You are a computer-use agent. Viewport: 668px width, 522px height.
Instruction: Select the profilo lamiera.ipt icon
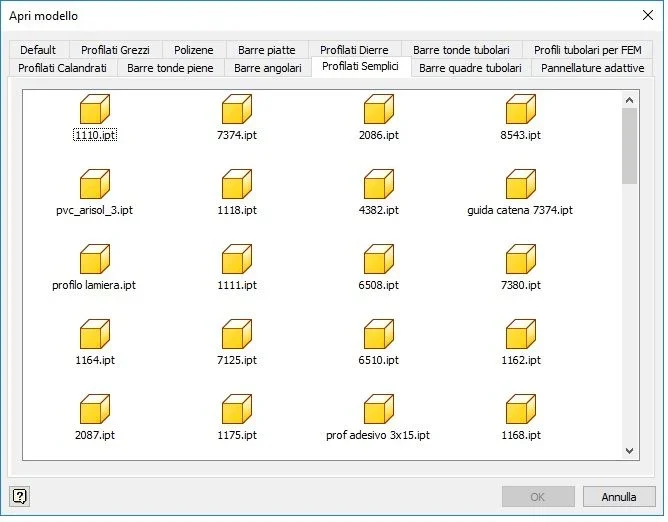95,260
